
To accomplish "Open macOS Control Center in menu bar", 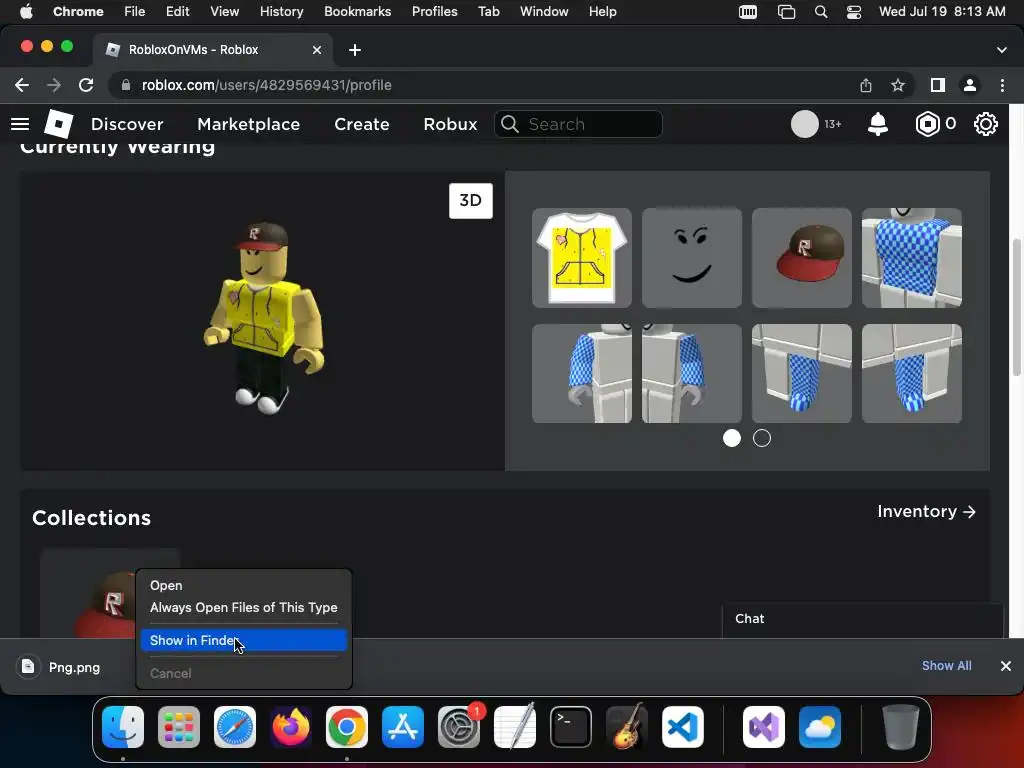I will coord(854,12).
